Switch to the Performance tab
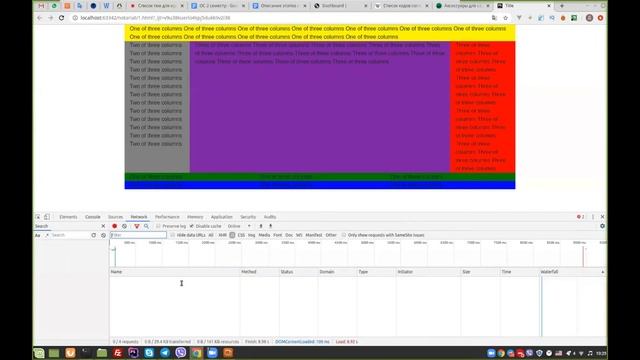This screenshot has height=360, width=640. [167, 217]
